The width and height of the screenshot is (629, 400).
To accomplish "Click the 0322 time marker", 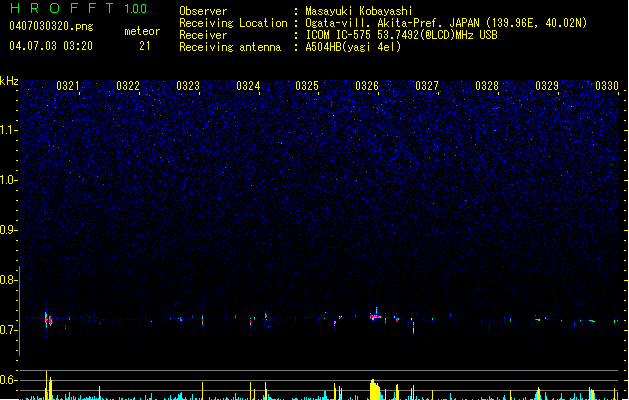I will pyautogui.click(x=128, y=86).
